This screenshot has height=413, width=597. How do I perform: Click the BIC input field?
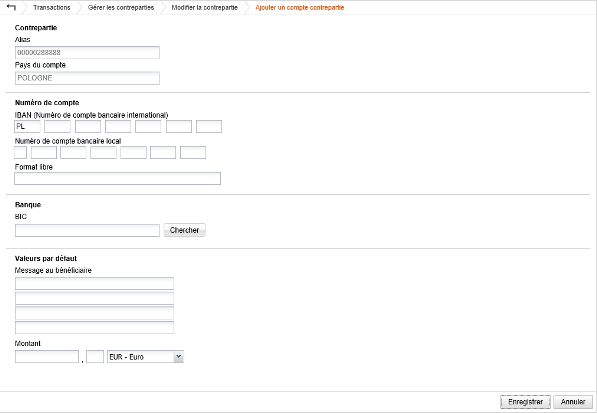click(87, 230)
